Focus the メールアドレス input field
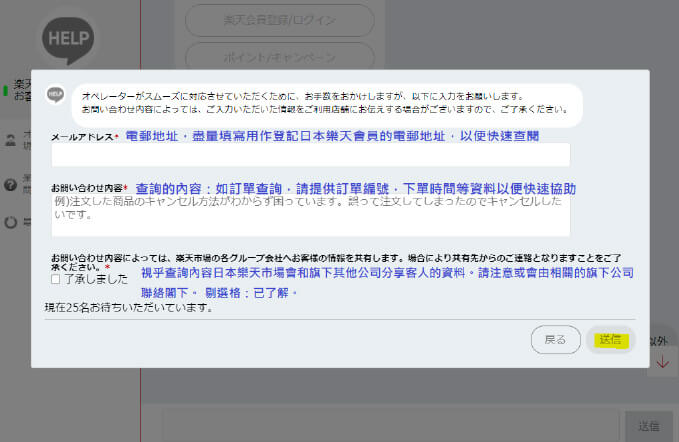This screenshot has height=442, width=679. pyautogui.click(x=310, y=154)
